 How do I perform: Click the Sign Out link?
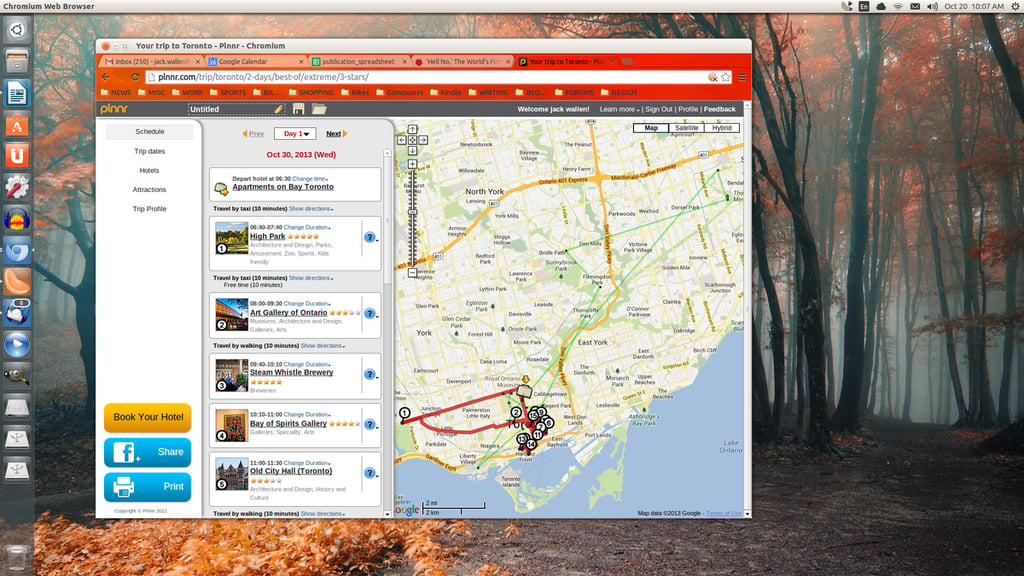[658, 109]
